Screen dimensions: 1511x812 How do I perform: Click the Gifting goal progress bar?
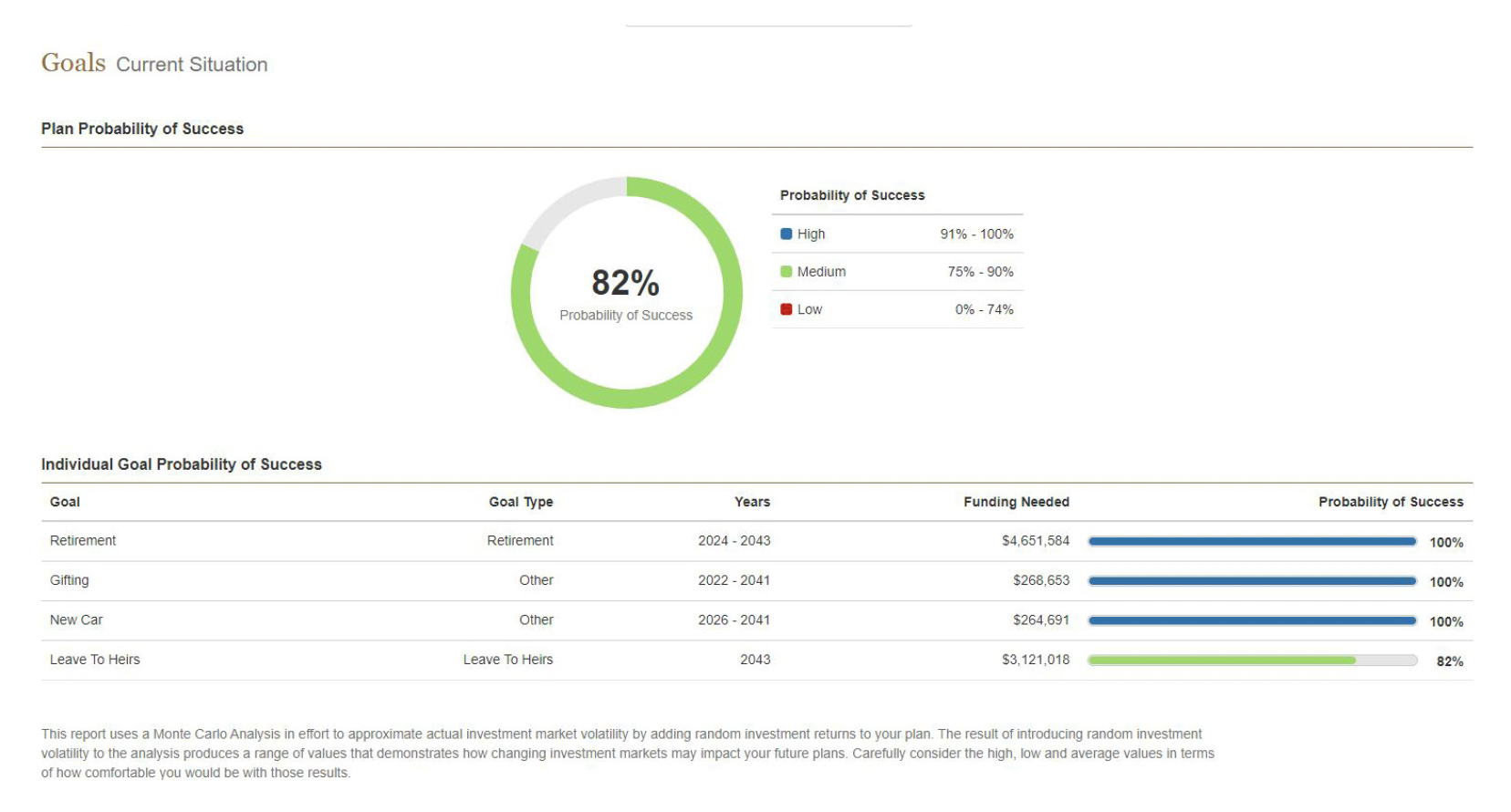1252,581
